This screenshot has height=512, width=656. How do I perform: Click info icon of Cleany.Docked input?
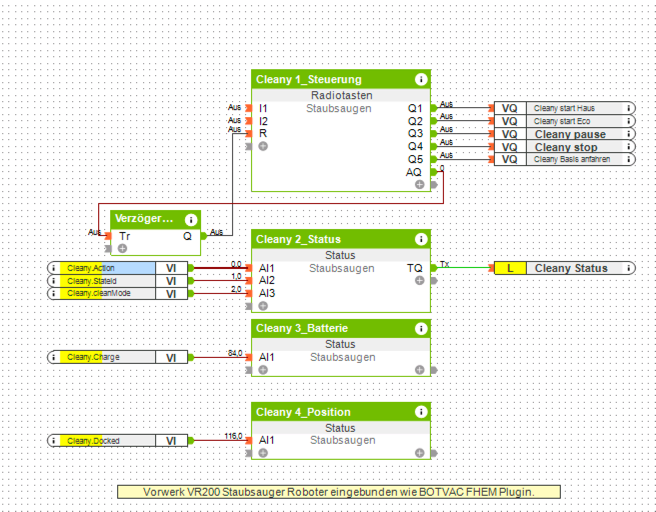pos(54,441)
